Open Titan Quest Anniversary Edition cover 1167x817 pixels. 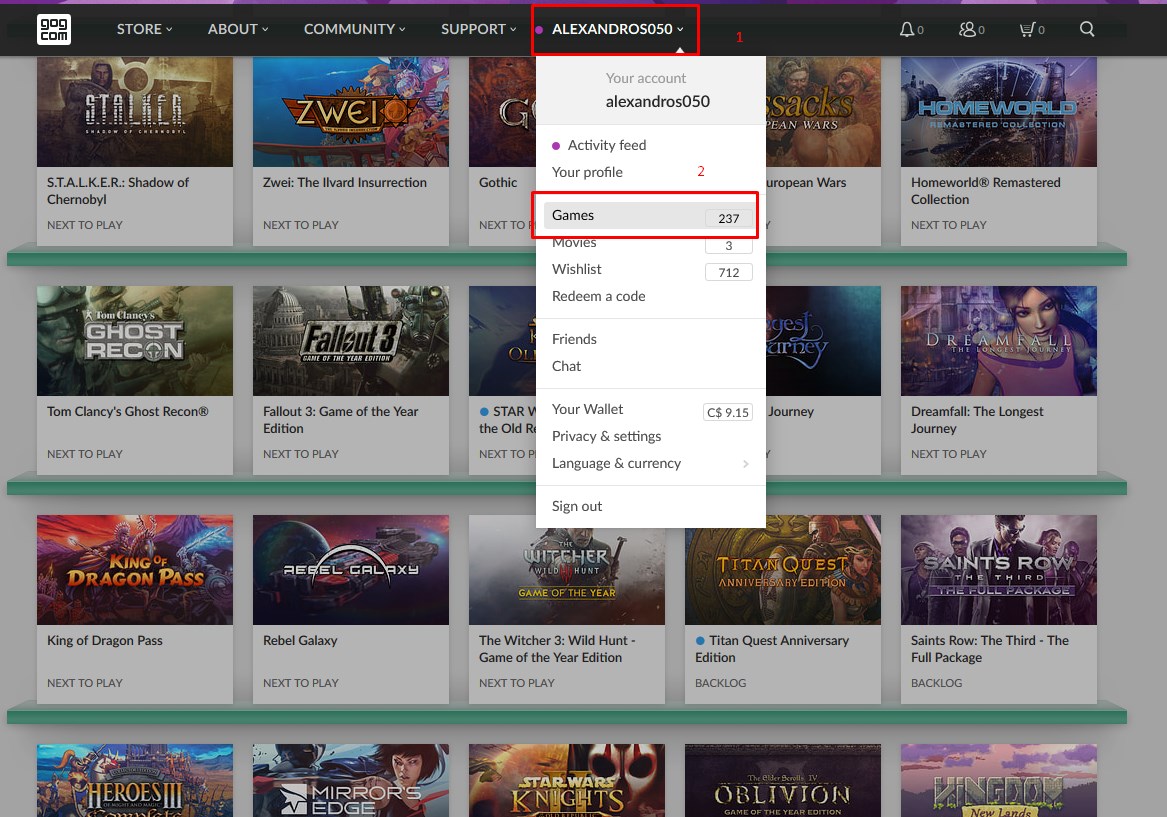pos(783,577)
